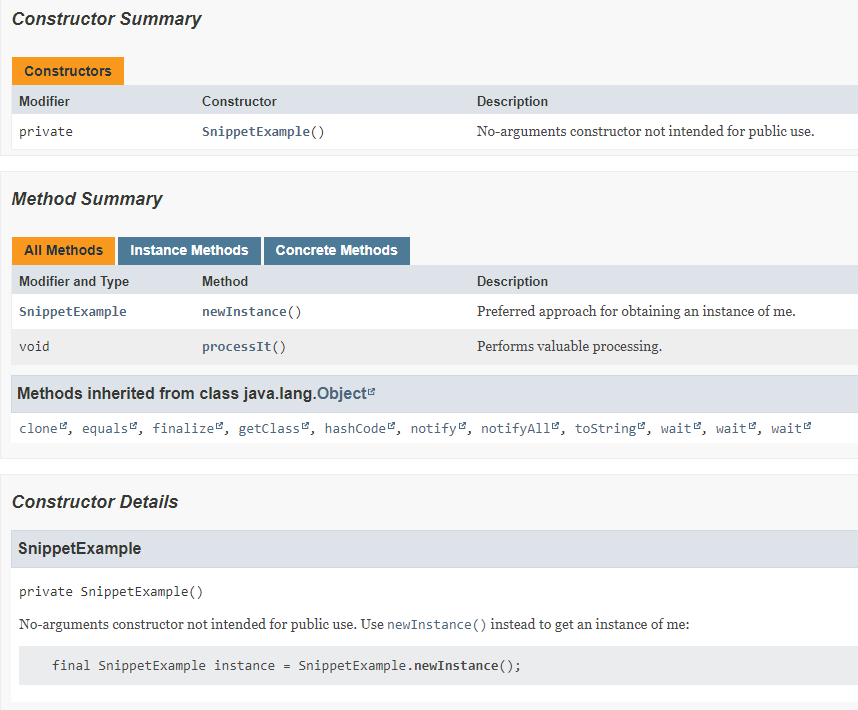Go to the processIt() method link
Viewport: 858px width, 710px height.
coord(244,347)
